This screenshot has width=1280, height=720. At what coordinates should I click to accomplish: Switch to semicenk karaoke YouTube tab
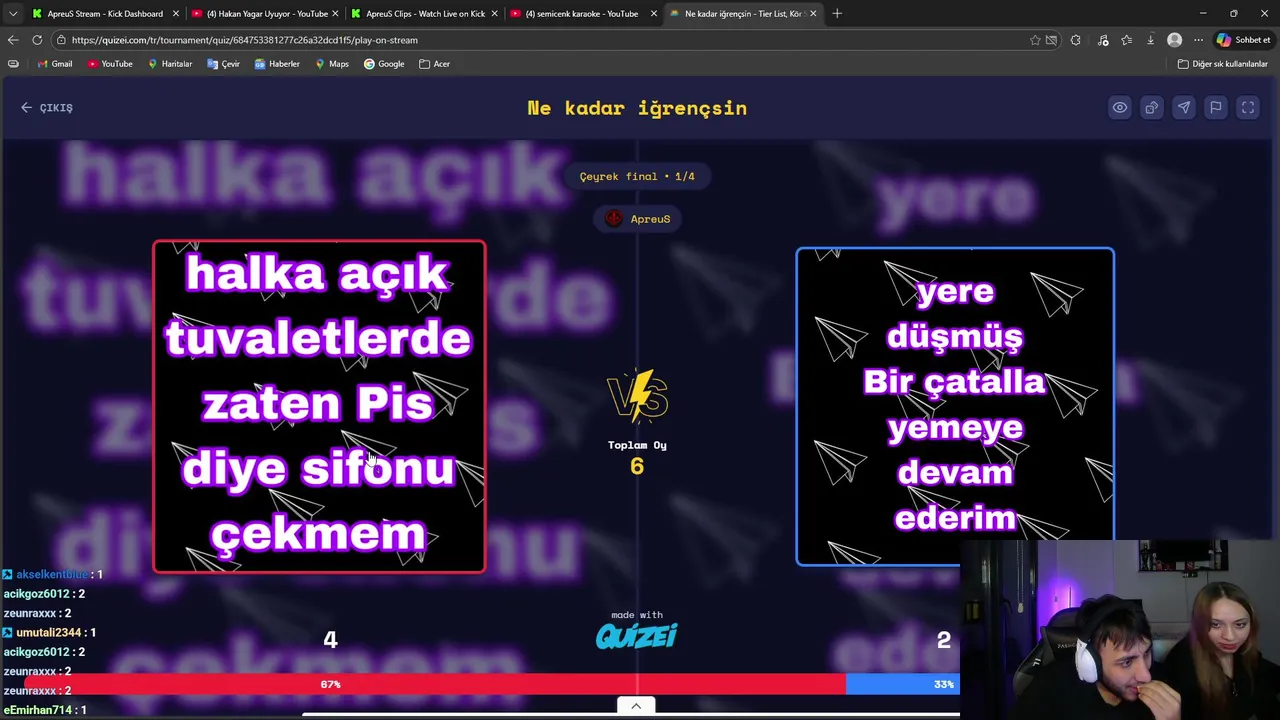pos(582,13)
